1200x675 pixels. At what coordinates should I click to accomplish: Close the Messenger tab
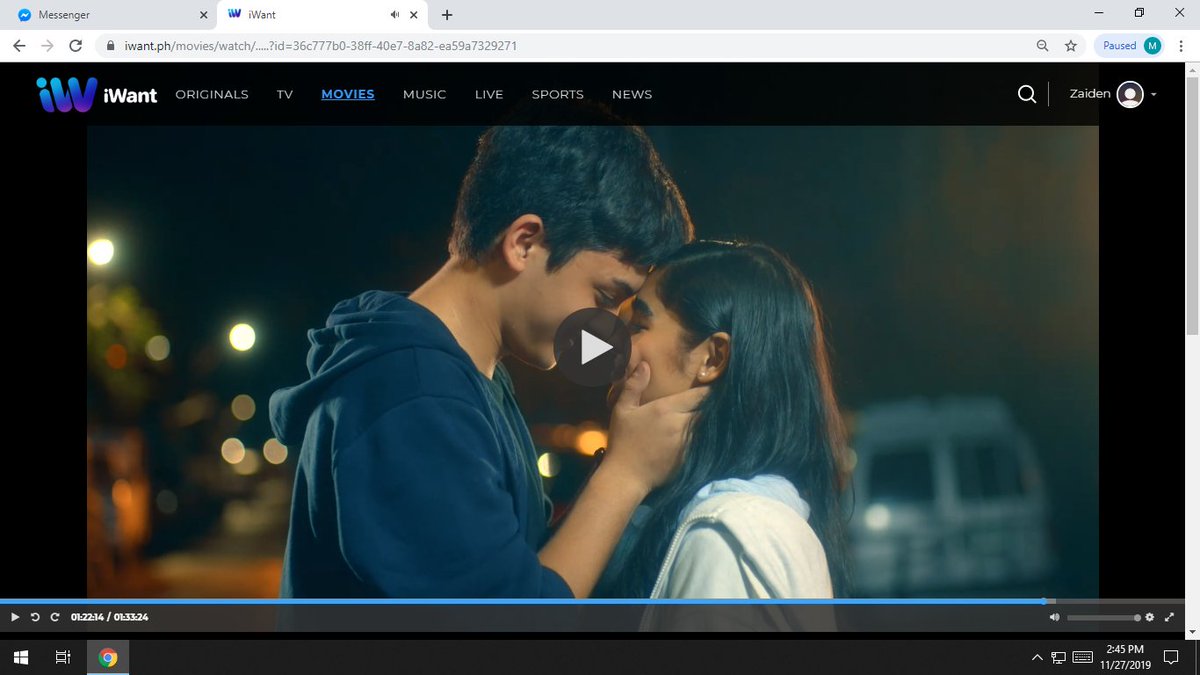click(x=204, y=15)
